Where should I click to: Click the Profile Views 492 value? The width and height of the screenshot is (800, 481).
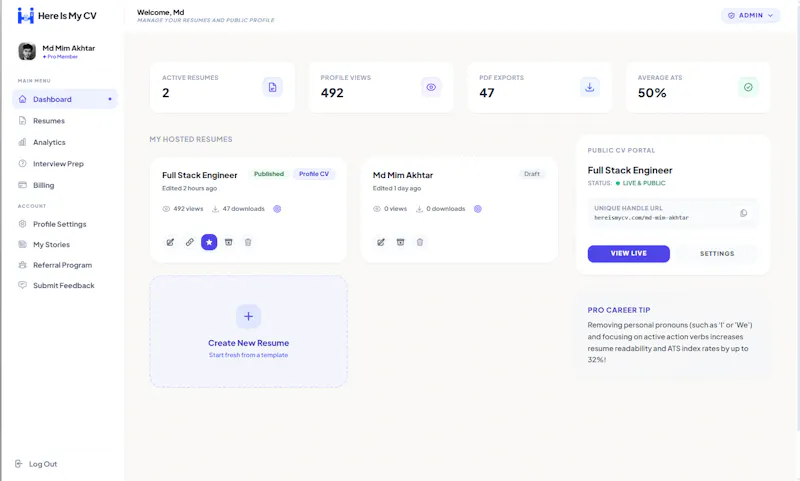click(332, 93)
